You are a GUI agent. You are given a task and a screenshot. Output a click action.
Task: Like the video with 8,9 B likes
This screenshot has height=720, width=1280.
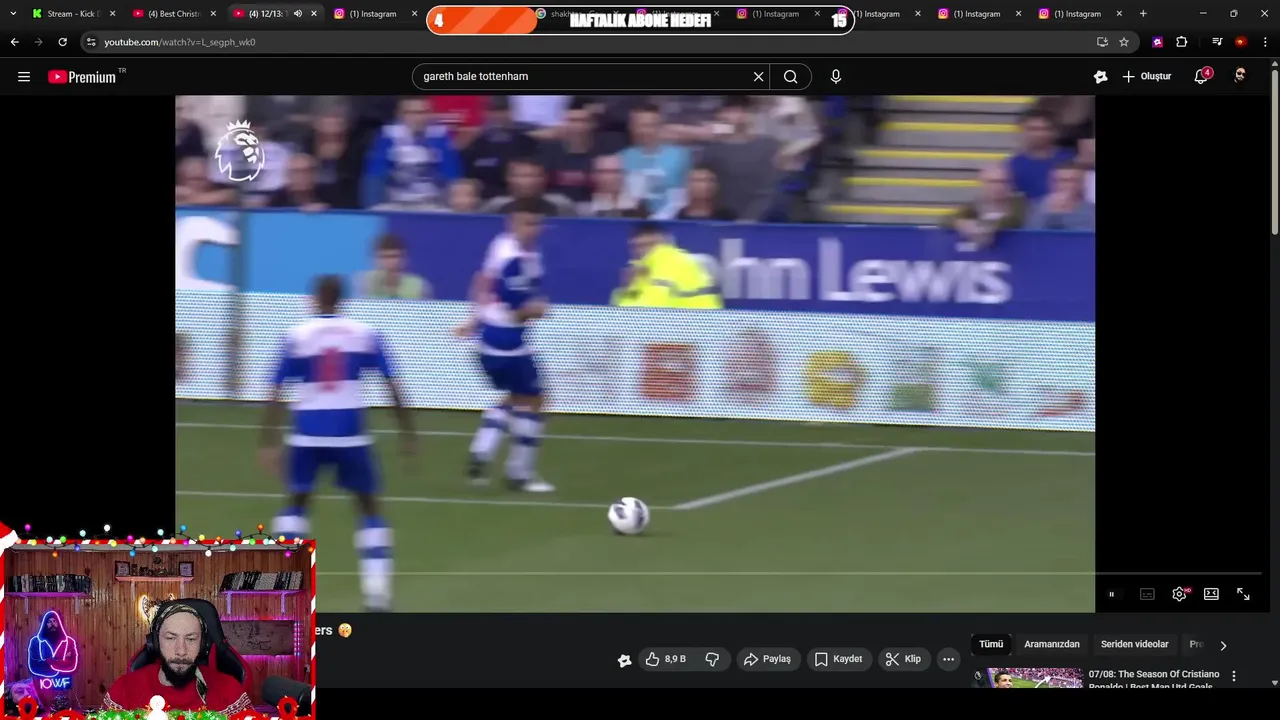pos(665,659)
